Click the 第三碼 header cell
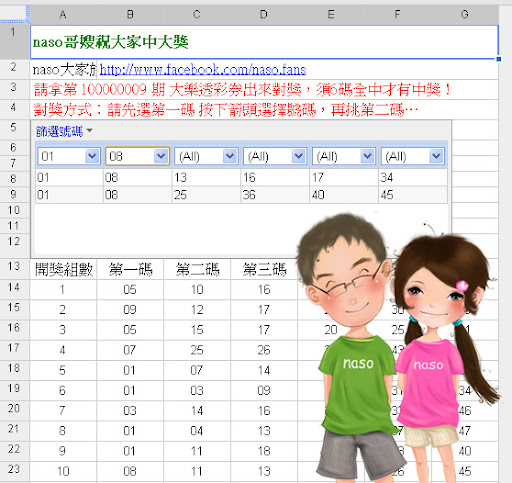Viewport: 512px width, 483px height. pyautogui.click(x=264, y=269)
